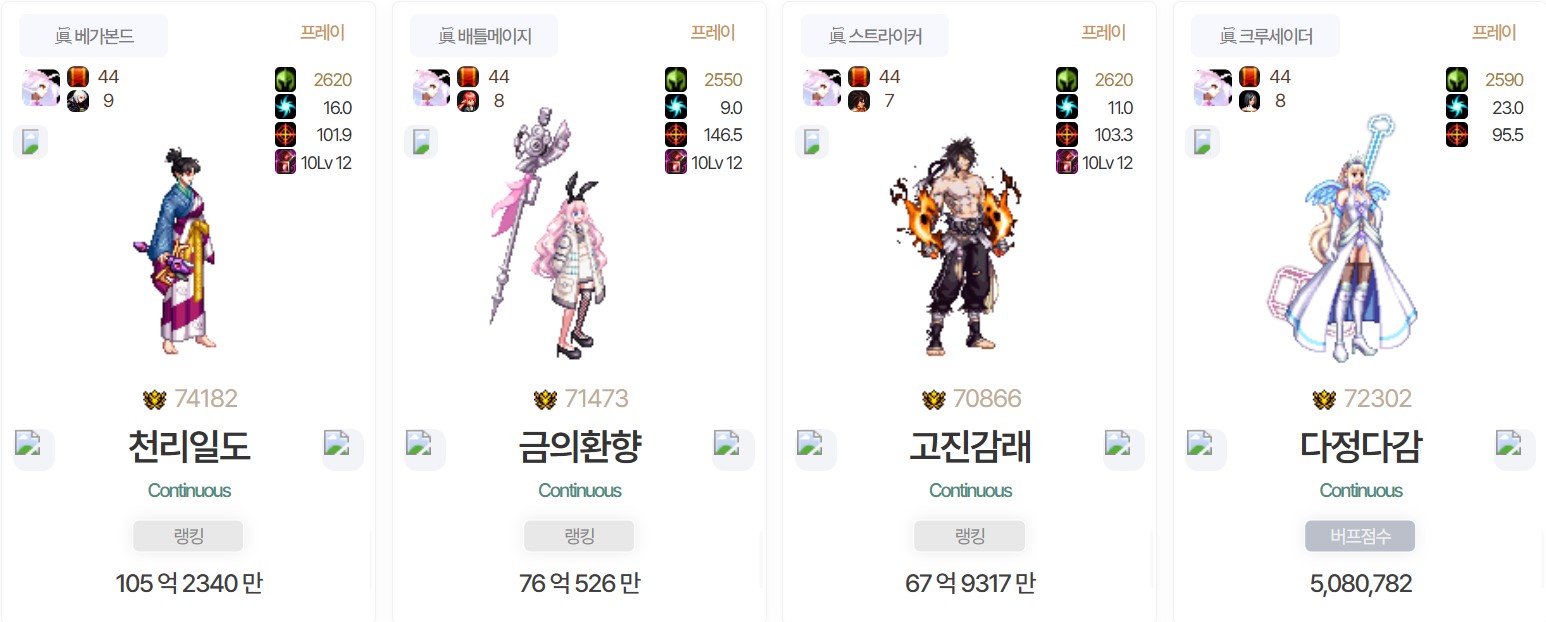
Task: Select the 랭킹 button under 금의환향
Action: click(x=579, y=536)
